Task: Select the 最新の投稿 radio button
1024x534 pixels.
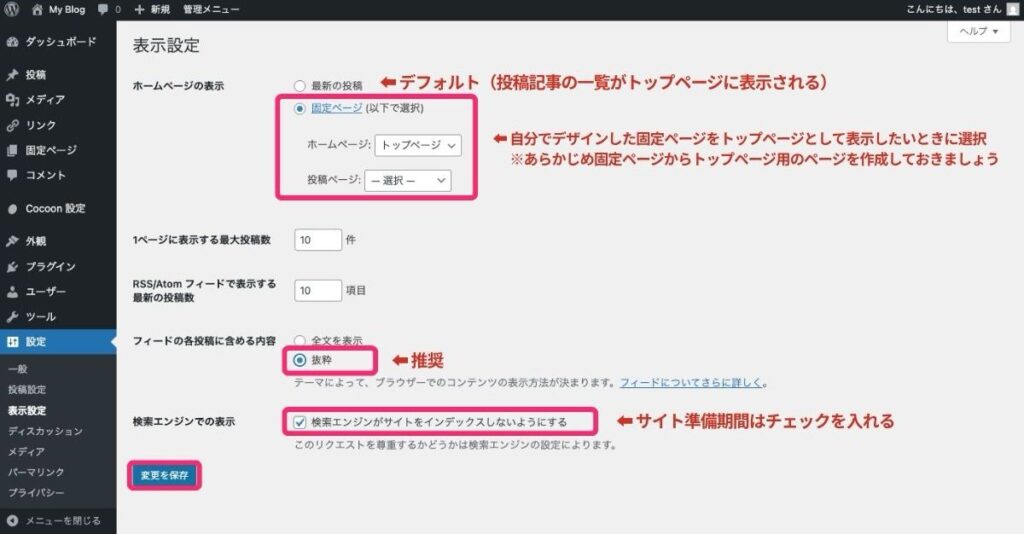Action: 299,86
